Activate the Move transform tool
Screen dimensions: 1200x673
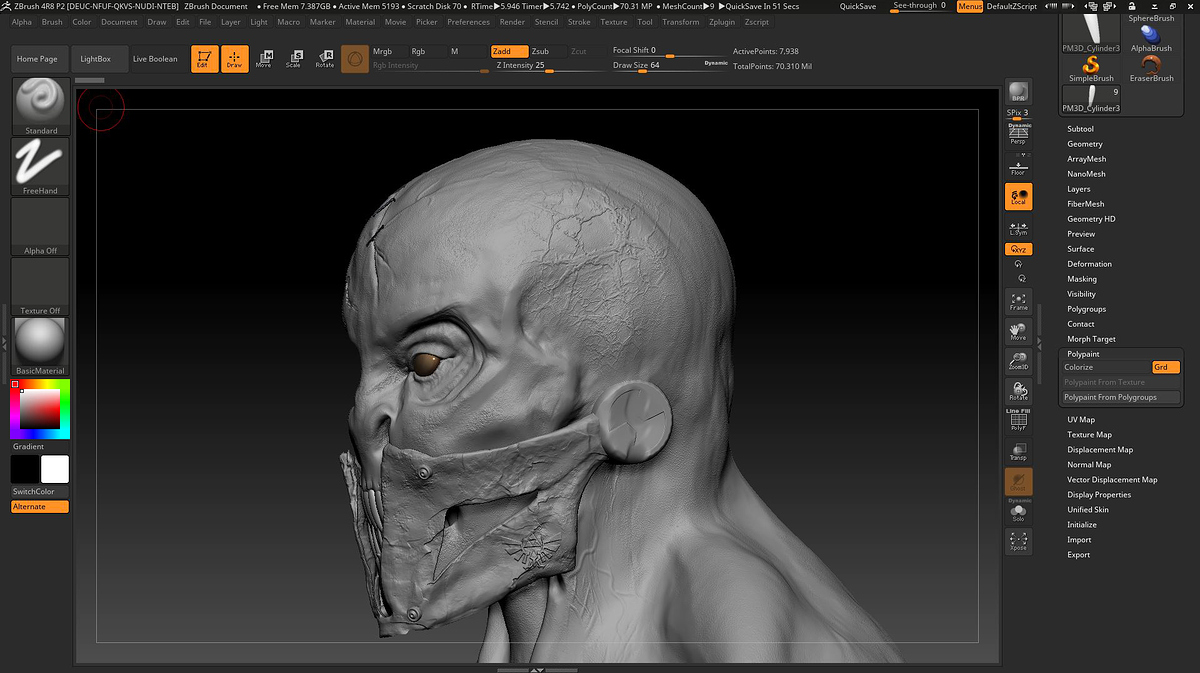(x=264, y=59)
